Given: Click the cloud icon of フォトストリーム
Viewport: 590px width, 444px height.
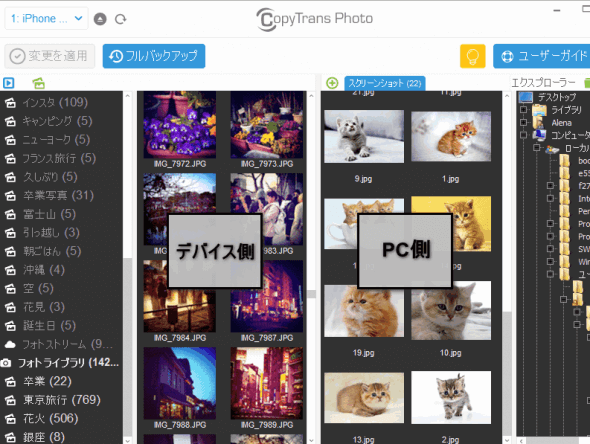Looking at the screenshot, I should [x=10, y=344].
